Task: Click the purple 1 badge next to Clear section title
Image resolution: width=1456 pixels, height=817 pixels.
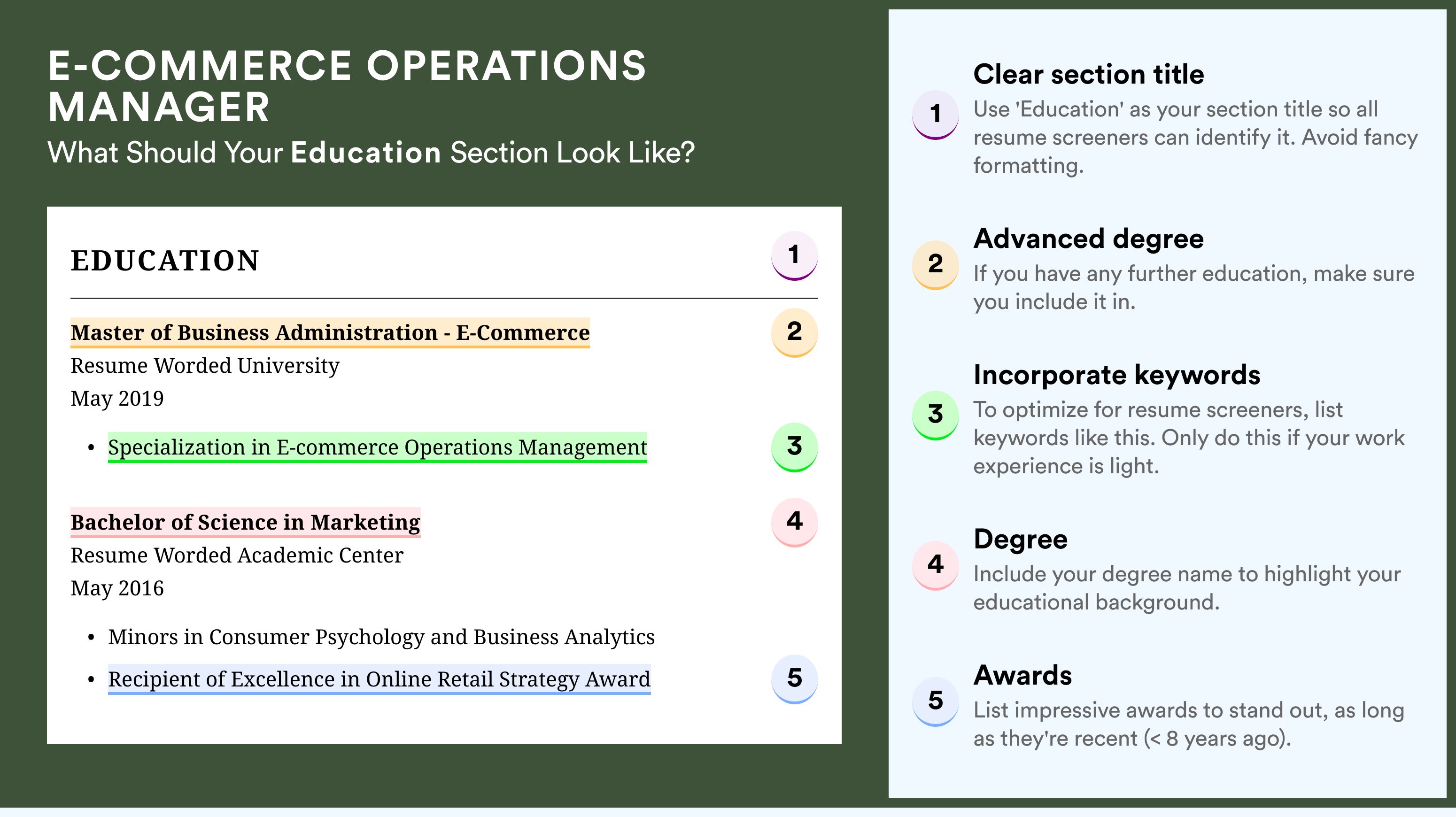Action: tap(936, 115)
